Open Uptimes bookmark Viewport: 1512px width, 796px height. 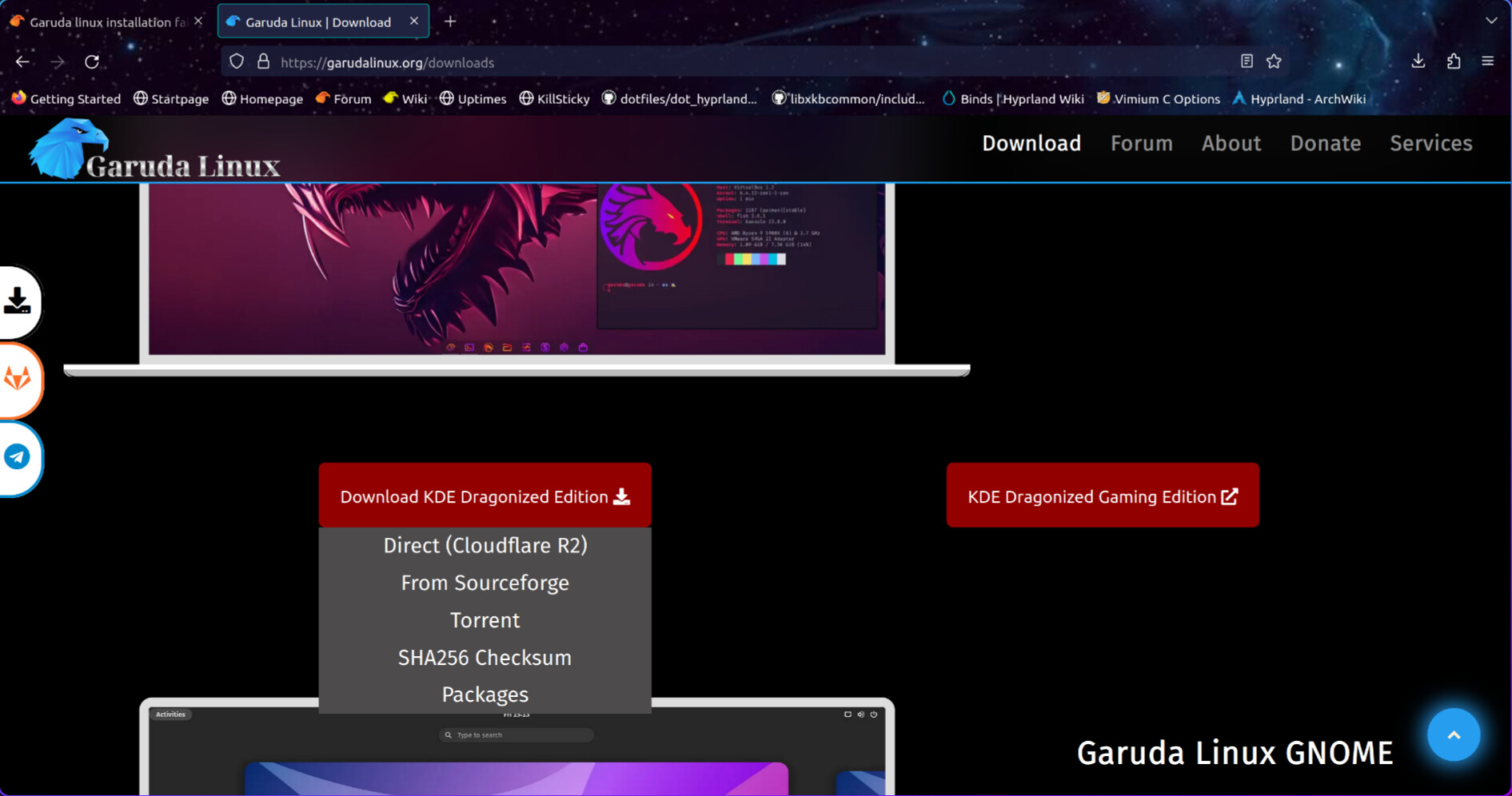coord(473,98)
